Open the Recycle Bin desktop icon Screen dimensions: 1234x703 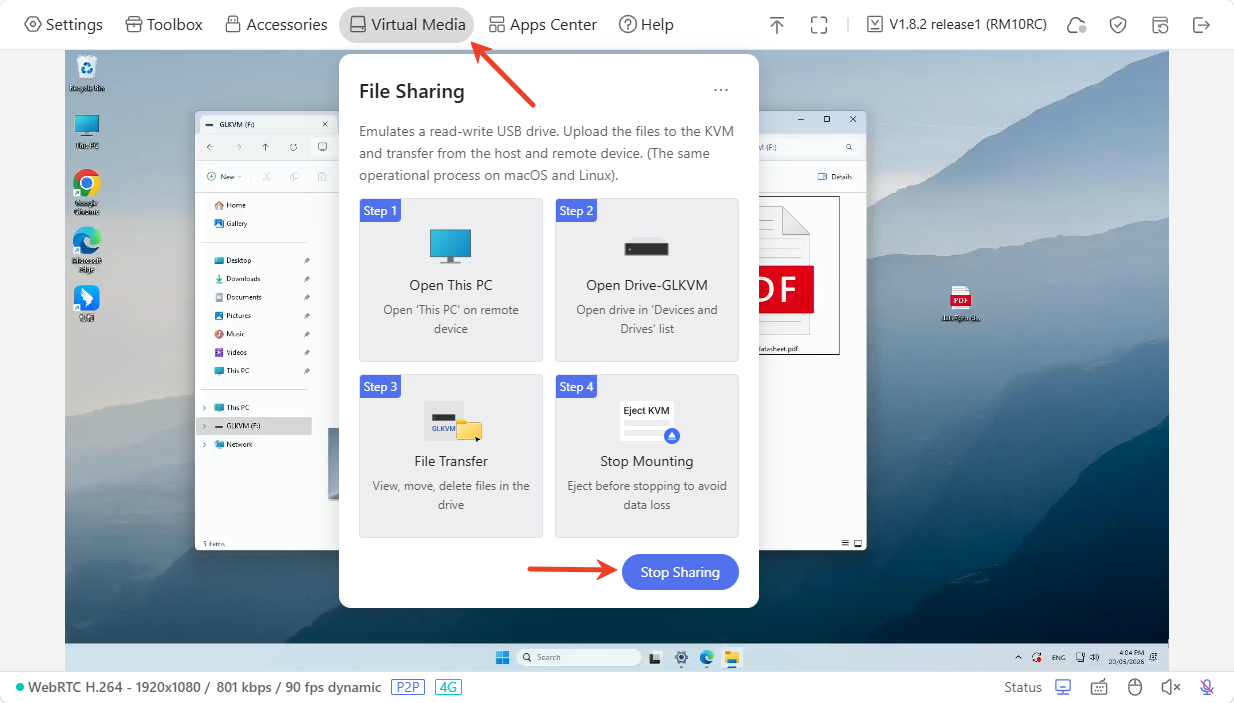pos(87,73)
